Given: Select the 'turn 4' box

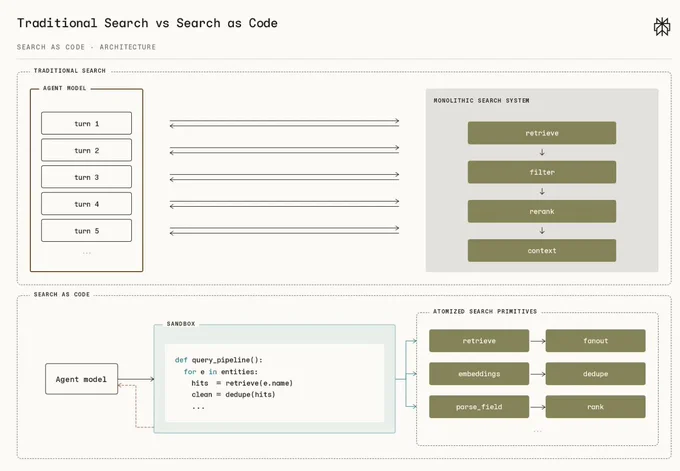Looking at the screenshot, I should pos(86,204).
